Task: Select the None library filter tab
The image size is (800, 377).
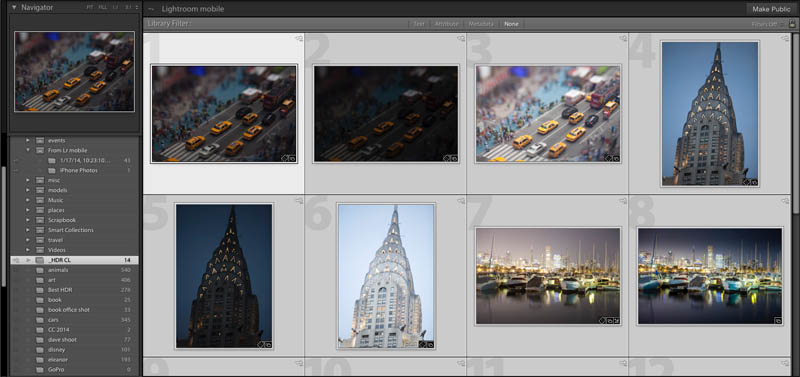Action: click(511, 24)
